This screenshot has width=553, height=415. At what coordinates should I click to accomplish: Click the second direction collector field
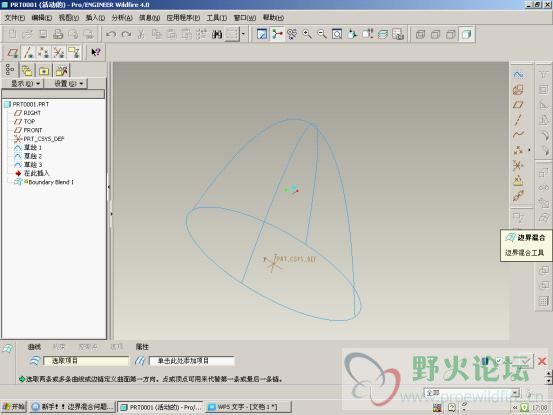coord(192,361)
